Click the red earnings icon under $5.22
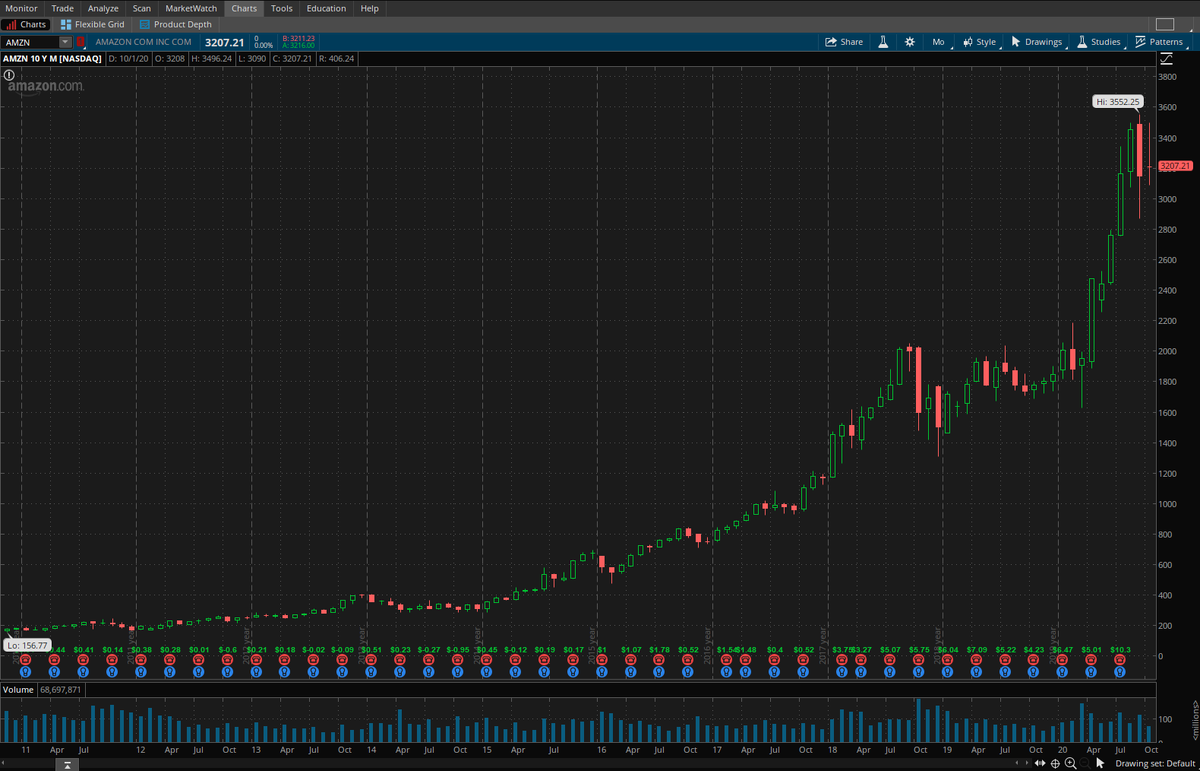The width and height of the screenshot is (1200, 771). [x=1004, y=660]
